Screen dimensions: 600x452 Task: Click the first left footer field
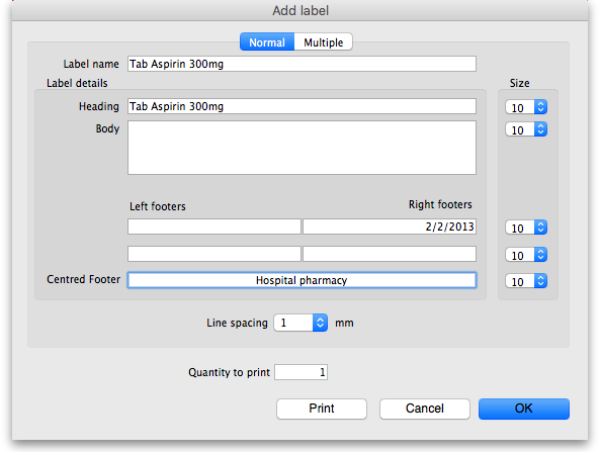[214, 227]
